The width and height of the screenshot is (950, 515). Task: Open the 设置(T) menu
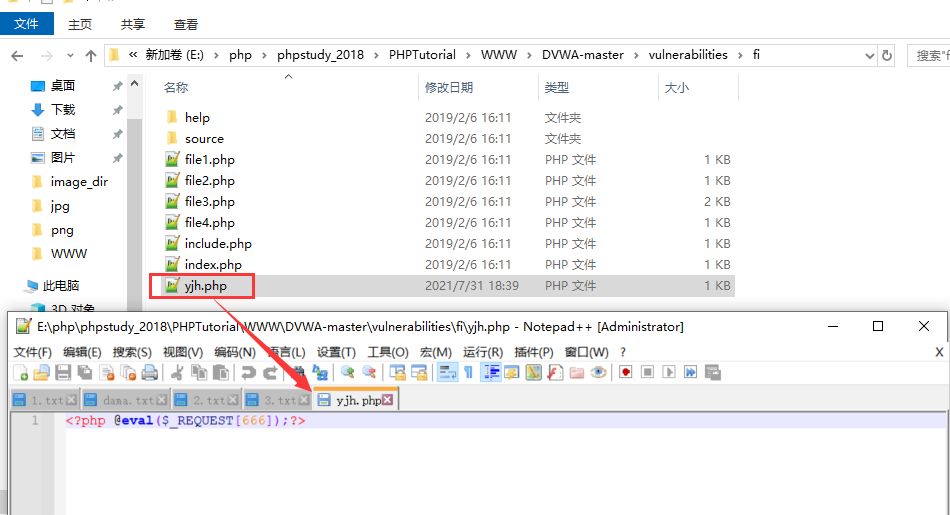(336, 352)
